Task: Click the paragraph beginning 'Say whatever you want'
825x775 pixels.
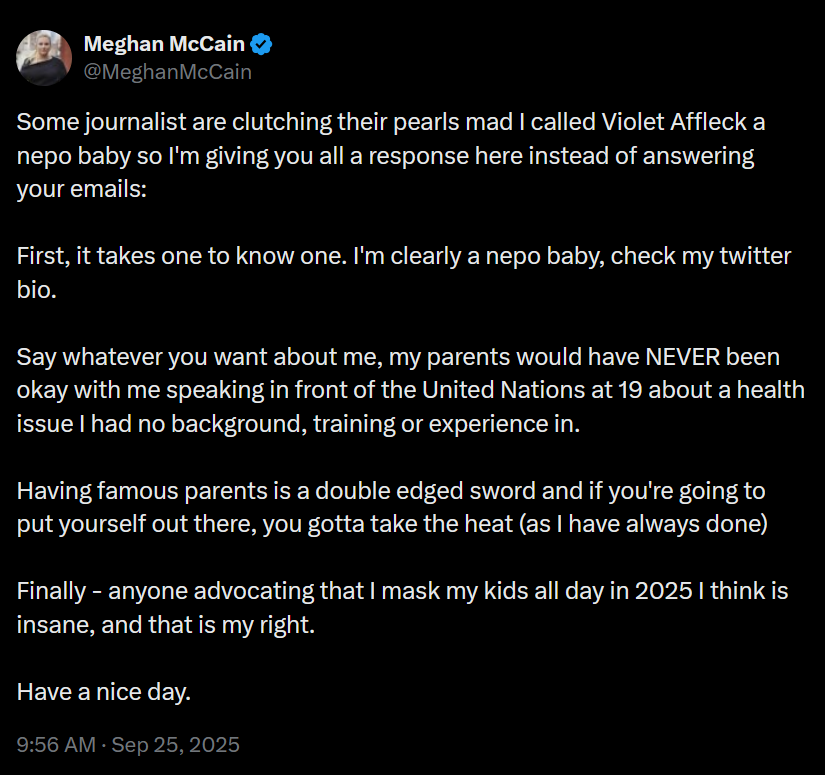Action: (410, 390)
